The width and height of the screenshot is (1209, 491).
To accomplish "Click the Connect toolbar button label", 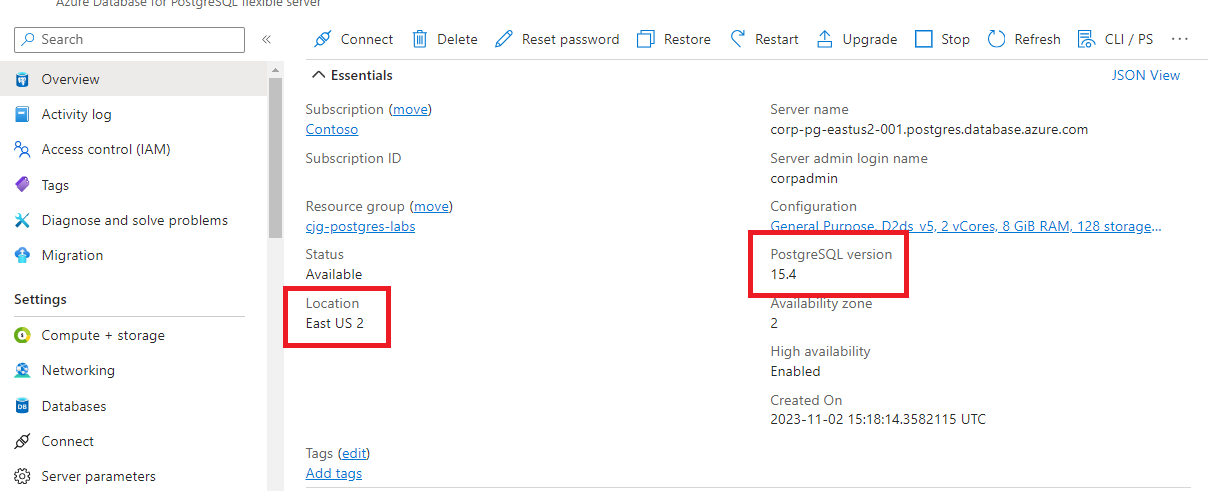I will click(367, 39).
